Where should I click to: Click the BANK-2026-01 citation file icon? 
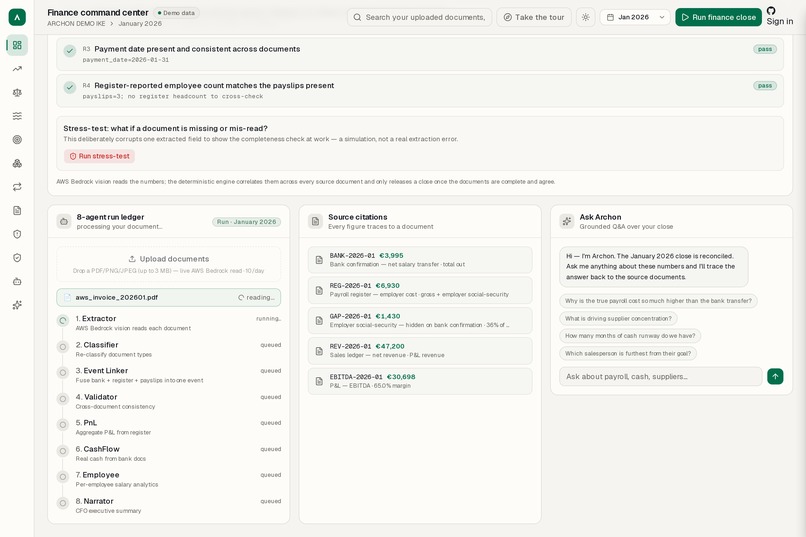point(319,260)
